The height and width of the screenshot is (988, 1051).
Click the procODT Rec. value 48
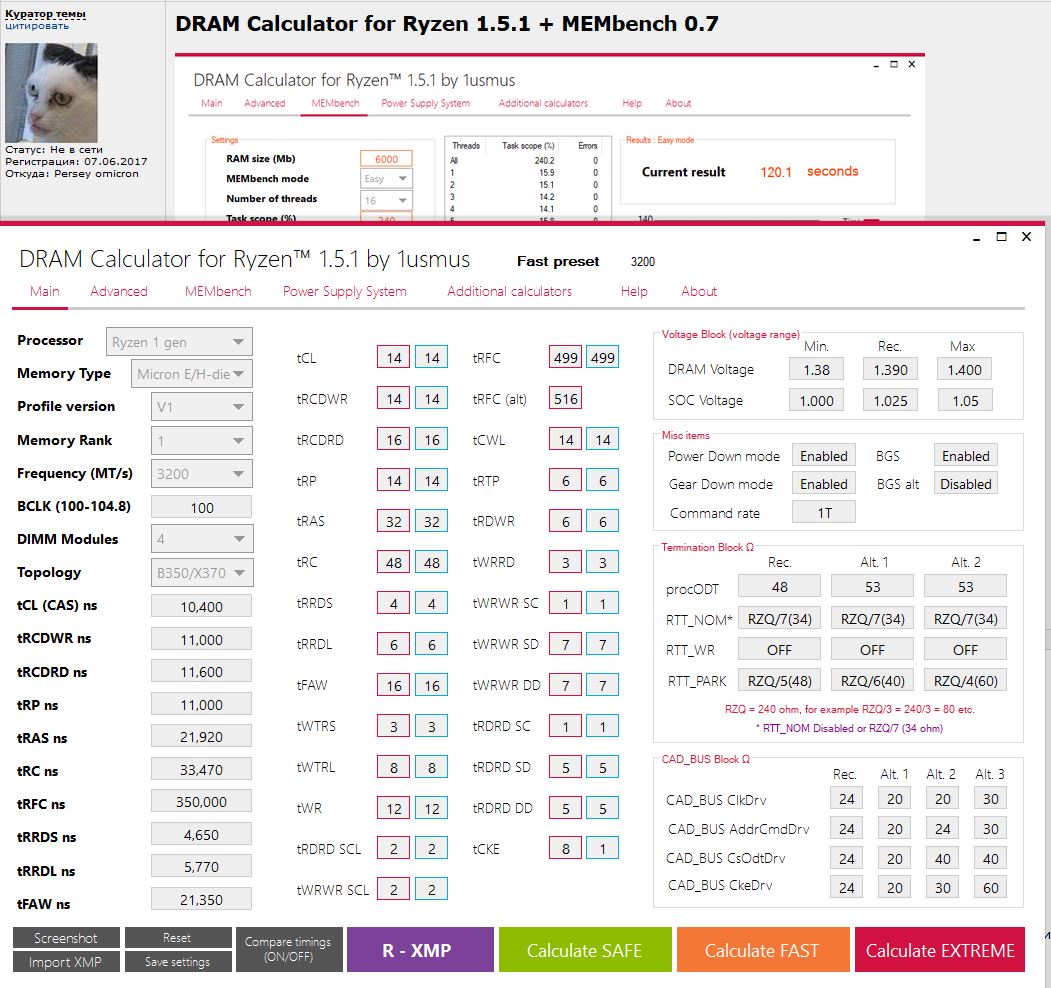[x=780, y=586]
